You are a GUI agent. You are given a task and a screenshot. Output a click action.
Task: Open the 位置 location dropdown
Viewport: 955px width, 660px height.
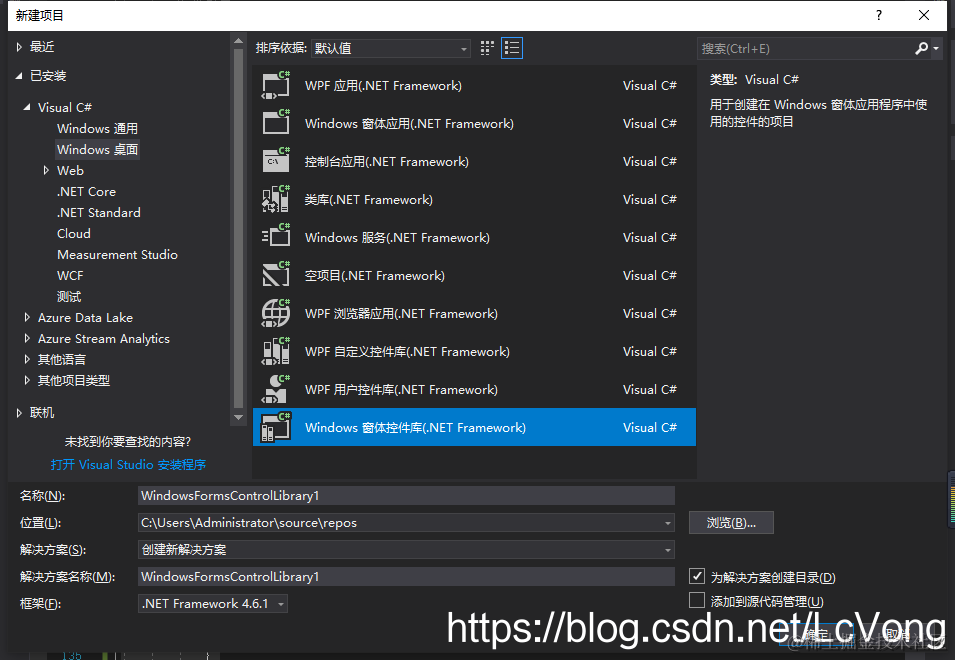[668, 523]
